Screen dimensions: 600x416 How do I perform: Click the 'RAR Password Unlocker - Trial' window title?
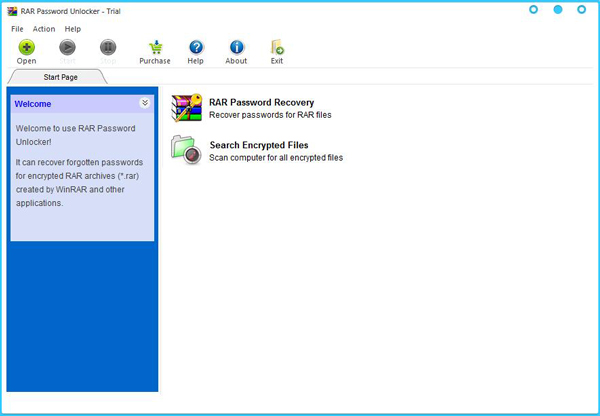pyautogui.click(x=70, y=11)
